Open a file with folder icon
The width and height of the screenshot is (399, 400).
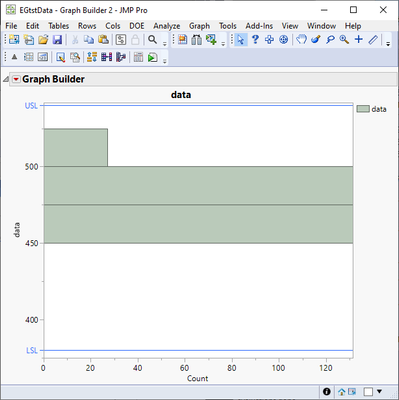(x=43, y=40)
